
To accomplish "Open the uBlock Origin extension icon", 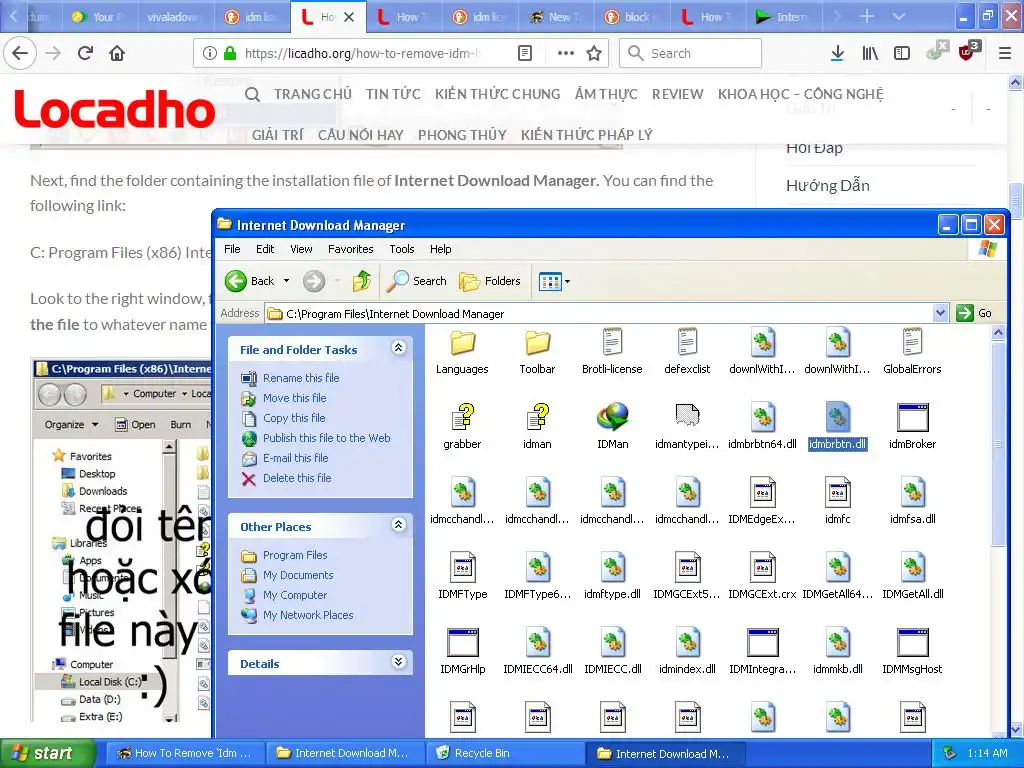I will [x=968, y=52].
